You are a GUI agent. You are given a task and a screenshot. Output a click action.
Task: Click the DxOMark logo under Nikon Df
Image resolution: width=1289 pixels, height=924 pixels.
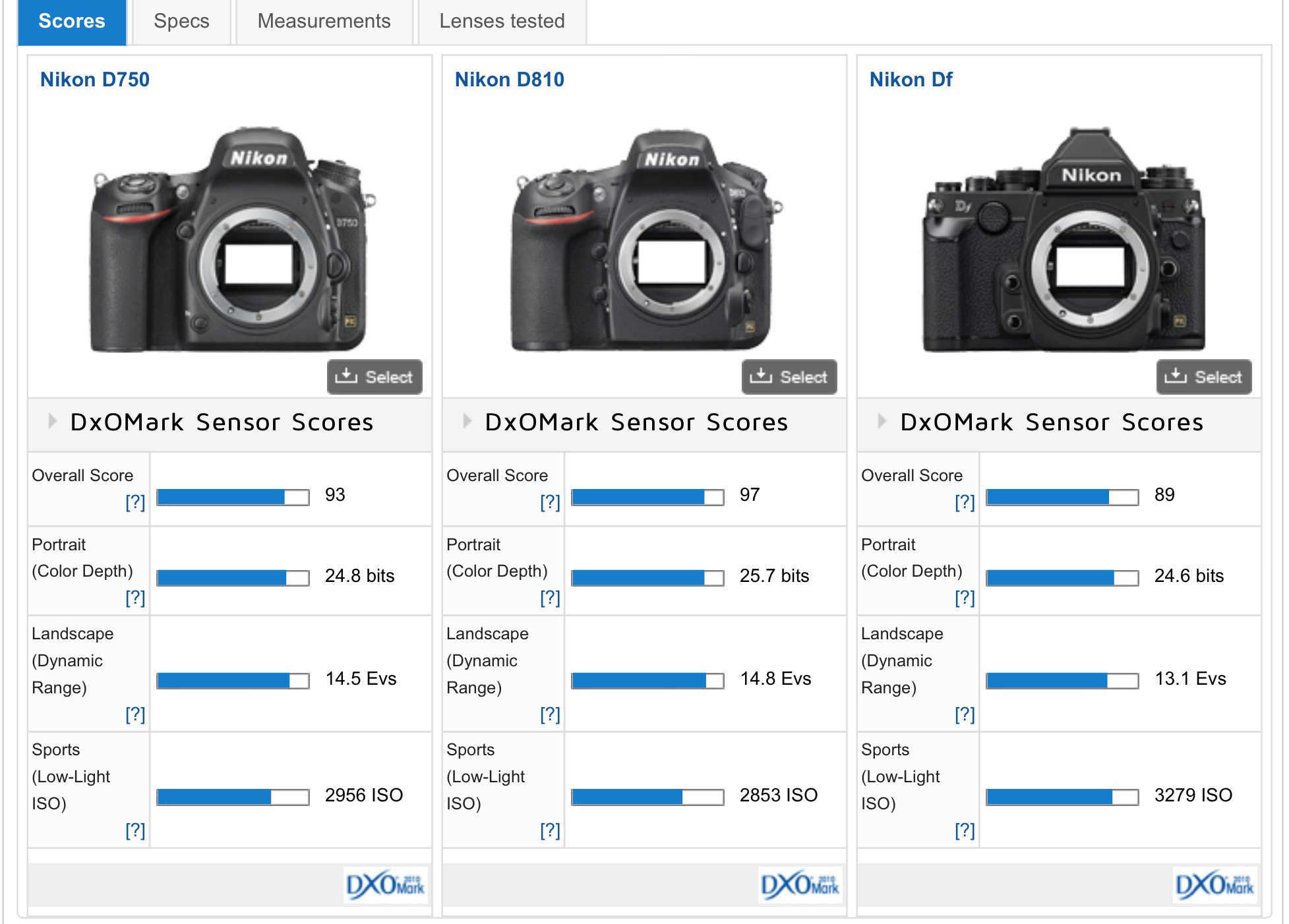(1214, 885)
